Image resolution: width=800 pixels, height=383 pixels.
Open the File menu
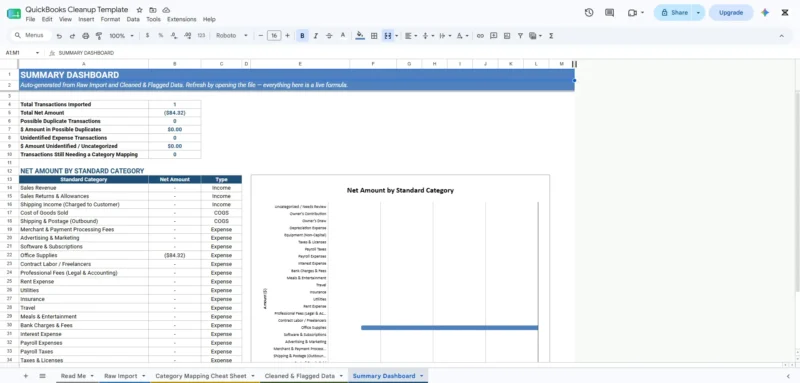click(x=30, y=19)
